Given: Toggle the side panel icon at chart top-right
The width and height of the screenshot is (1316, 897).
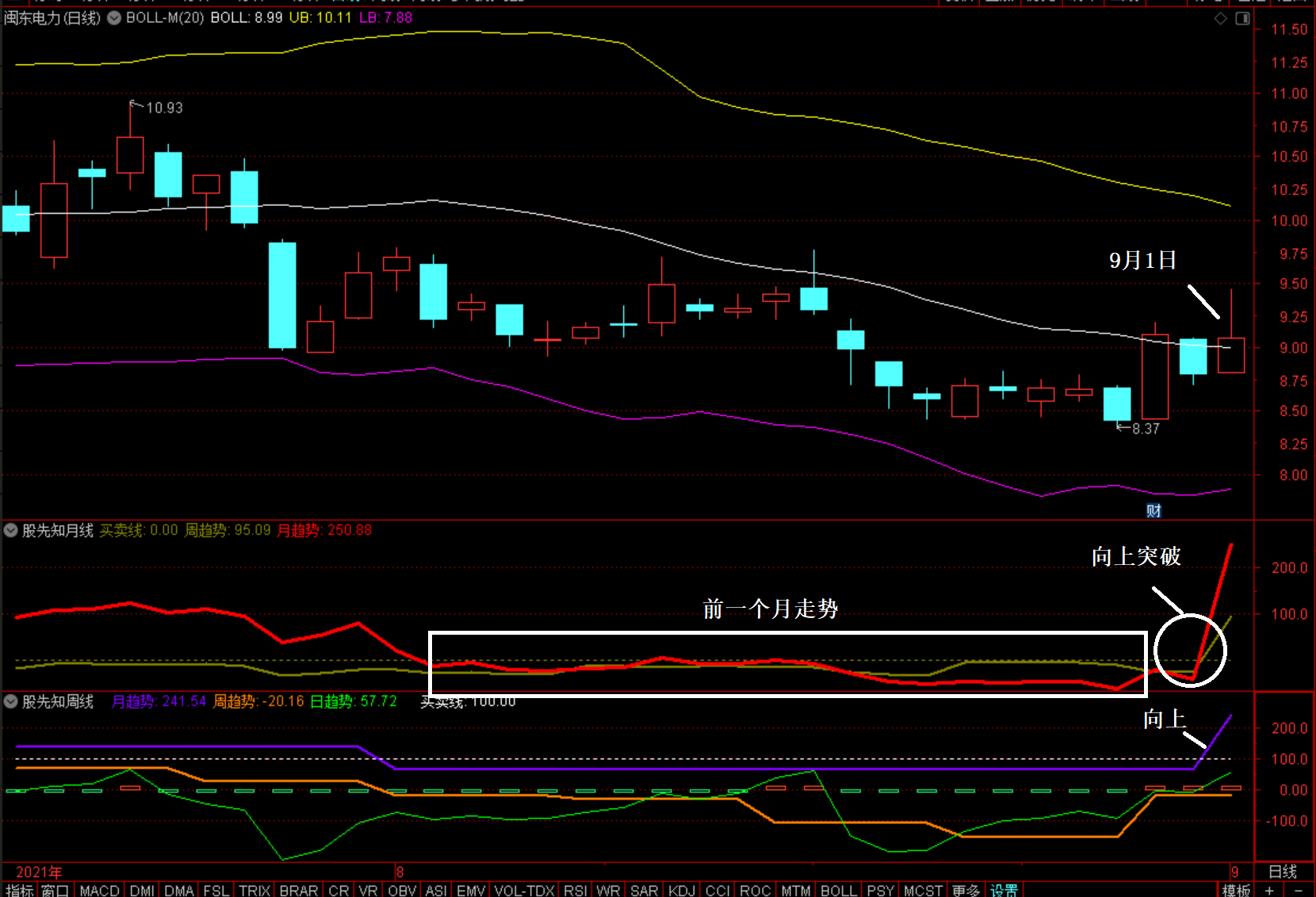Looking at the screenshot, I should pos(1242,18).
